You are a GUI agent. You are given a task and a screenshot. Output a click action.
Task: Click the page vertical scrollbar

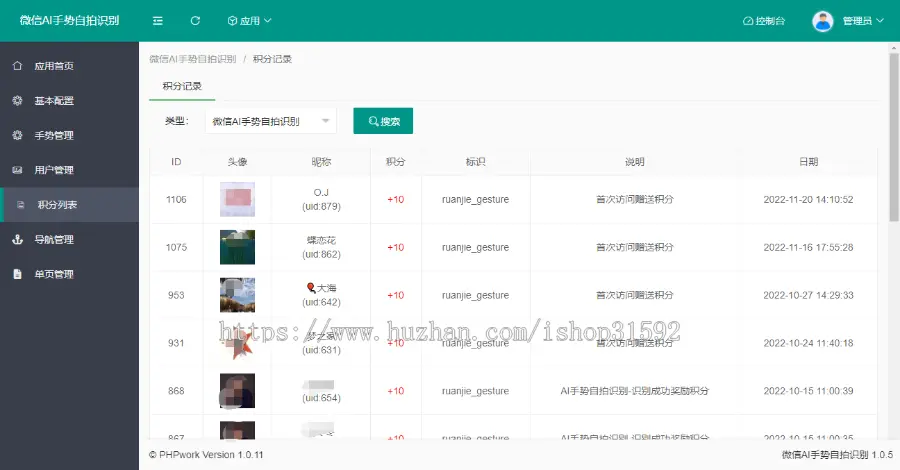(894, 138)
